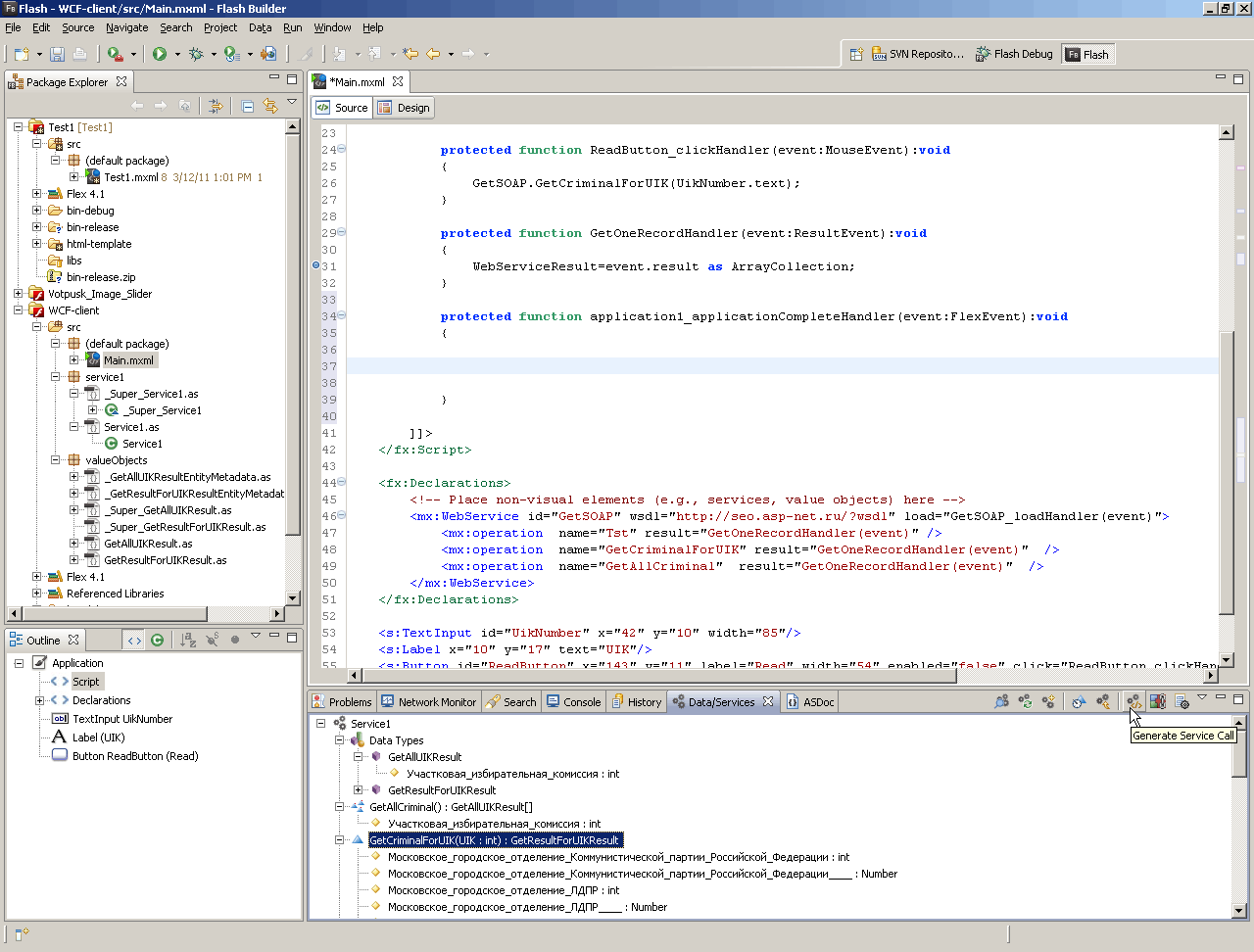Viewport: 1254px width, 952px height.
Task: Open the dropdown arrow beside Run button
Action: coord(177,54)
